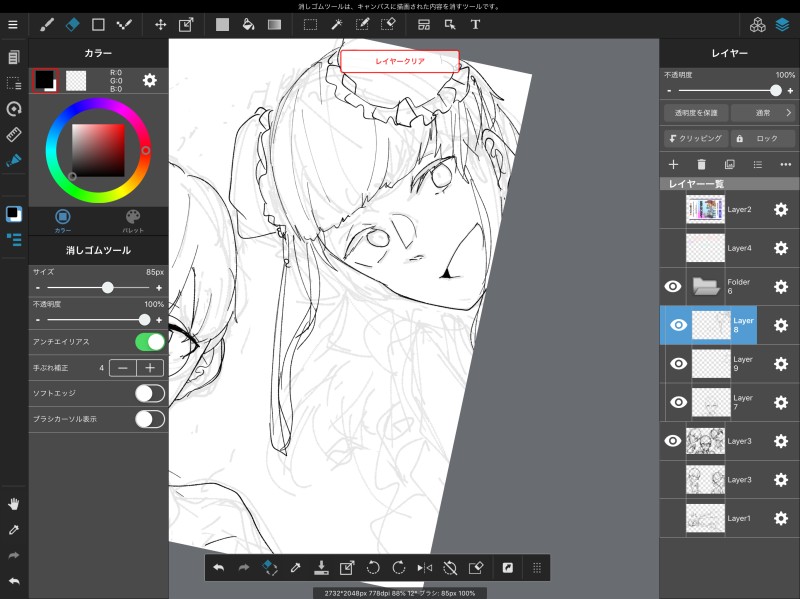Screen dimensions: 800x599
Task: Click the Layer Clear button
Action: click(399, 61)
